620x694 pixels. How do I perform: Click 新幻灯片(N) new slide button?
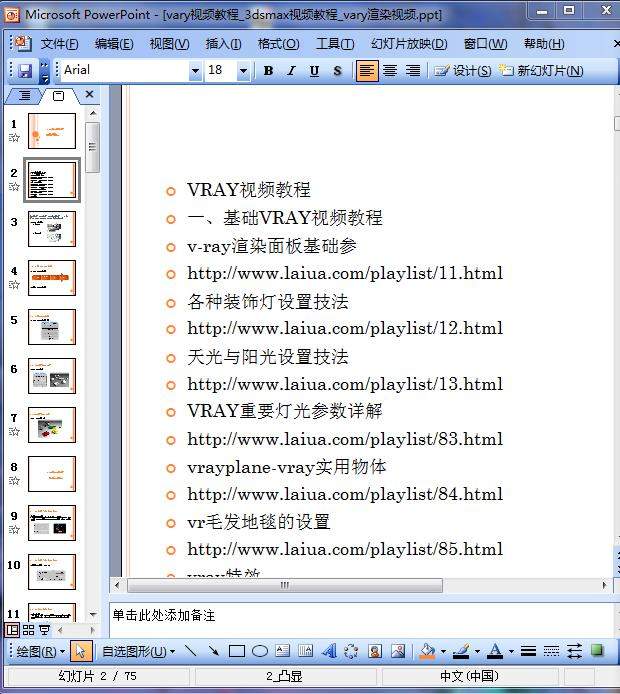tap(541, 71)
